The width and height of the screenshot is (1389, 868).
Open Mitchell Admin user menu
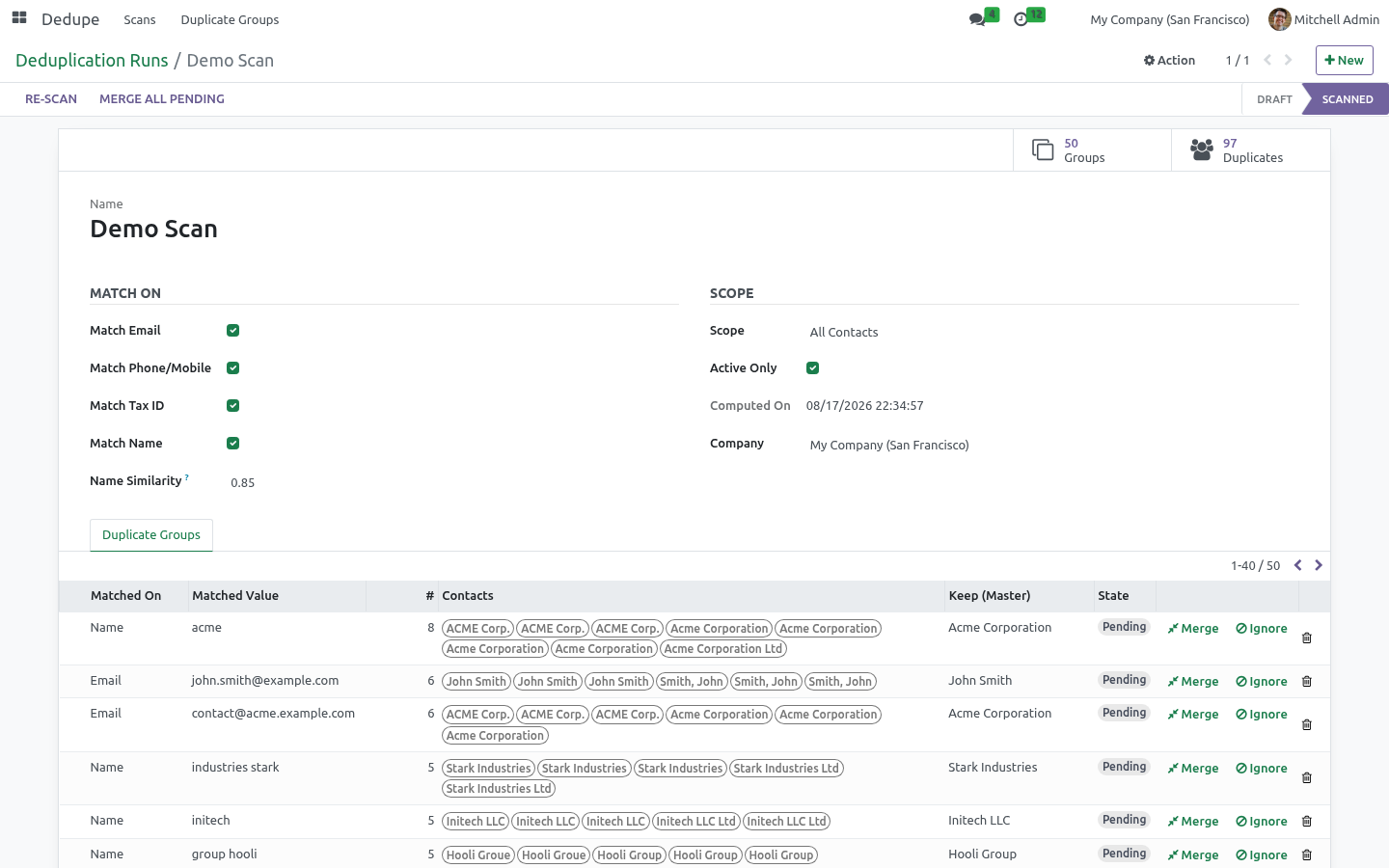click(x=1323, y=19)
